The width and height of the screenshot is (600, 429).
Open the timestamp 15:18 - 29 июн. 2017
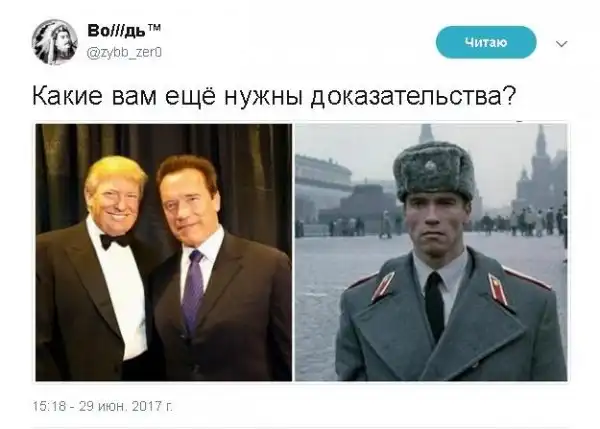pos(103,406)
